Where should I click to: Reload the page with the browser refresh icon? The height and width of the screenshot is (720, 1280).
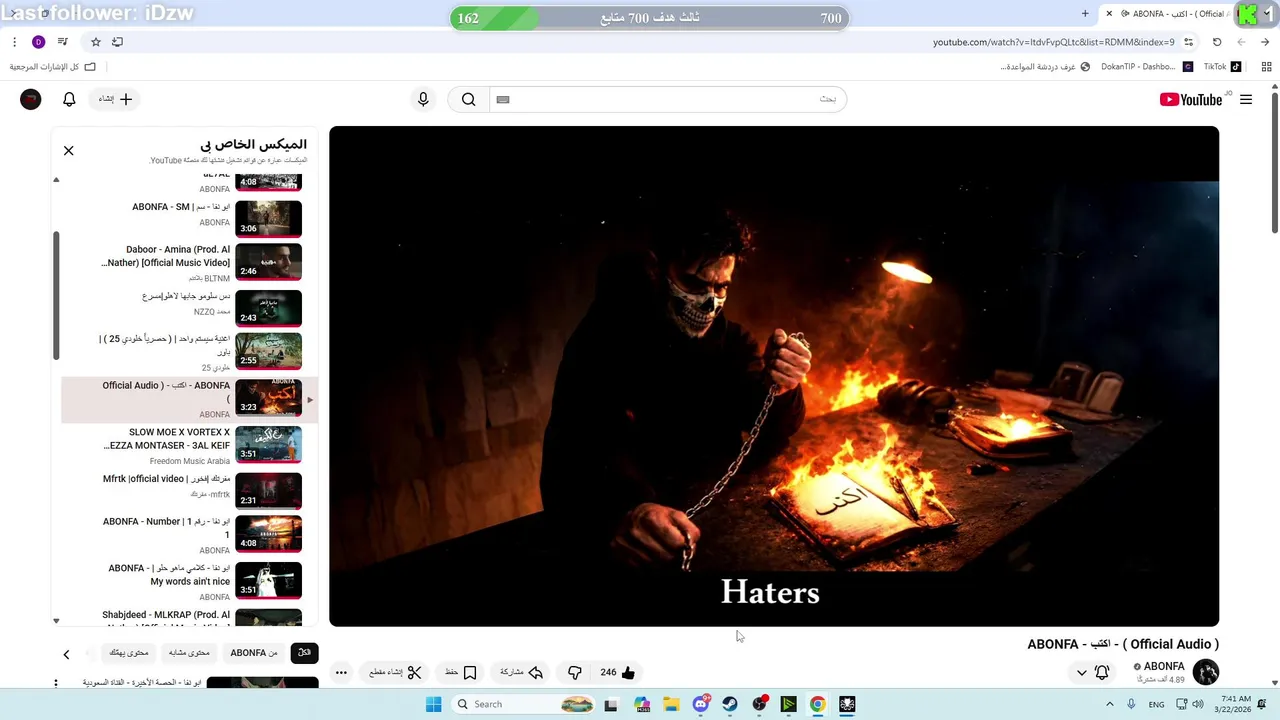point(1217,42)
